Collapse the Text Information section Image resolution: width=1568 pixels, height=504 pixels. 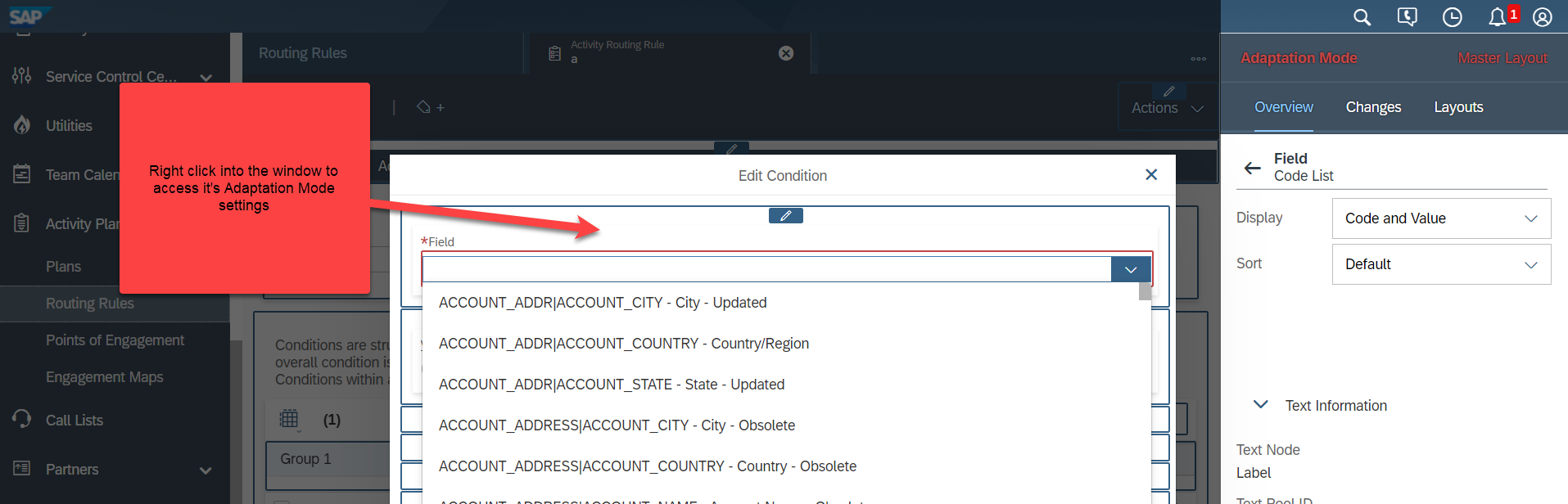pyautogui.click(x=1261, y=405)
